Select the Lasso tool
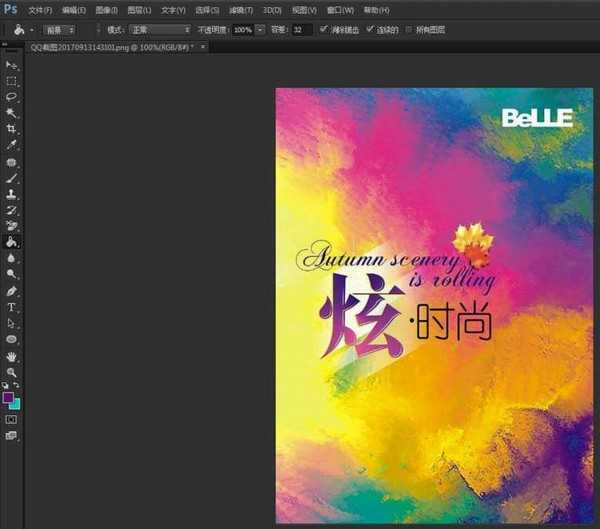600x529 pixels. pyautogui.click(x=12, y=97)
